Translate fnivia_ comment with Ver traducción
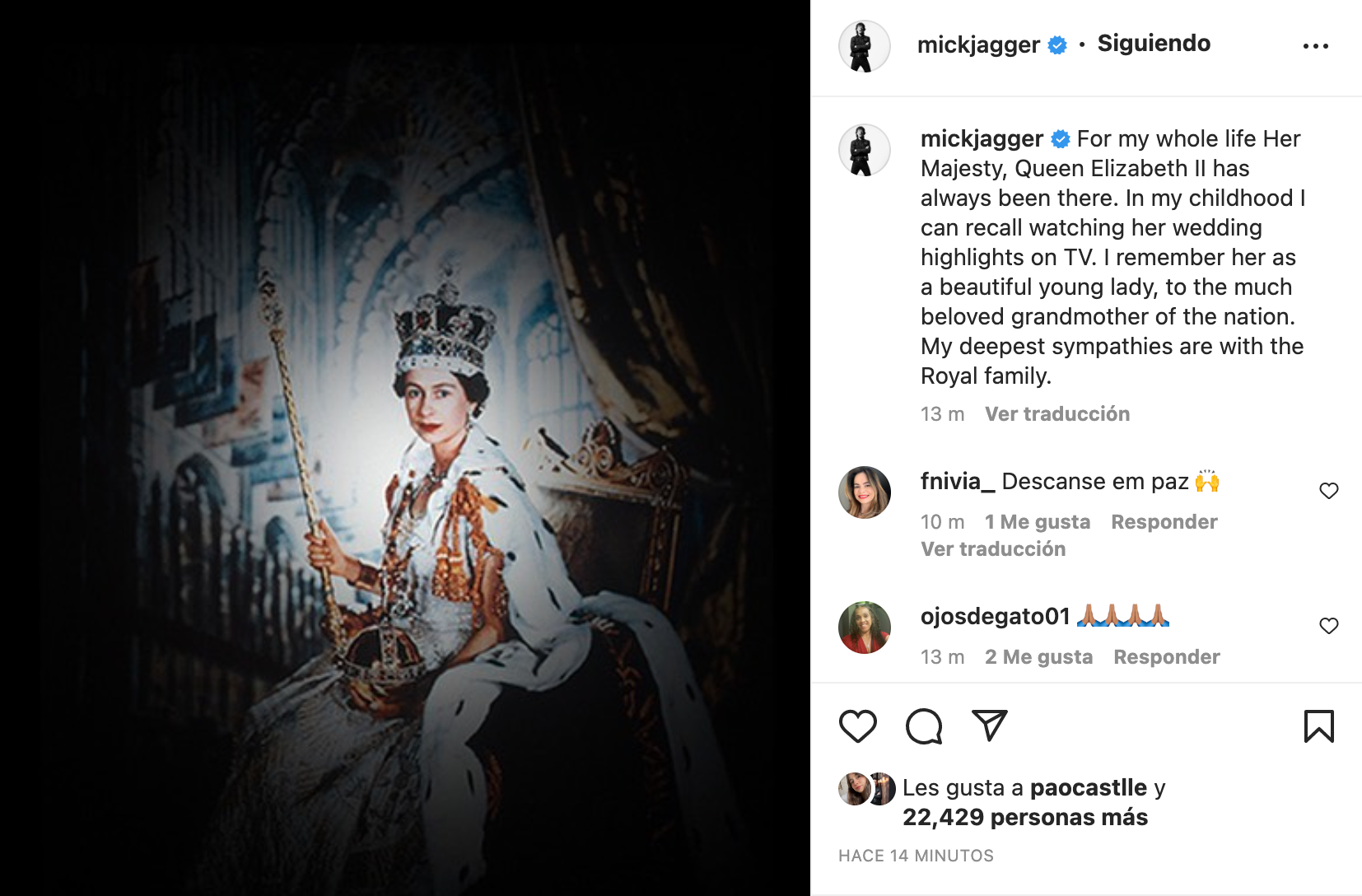The image size is (1362, 896). [993, 549]
